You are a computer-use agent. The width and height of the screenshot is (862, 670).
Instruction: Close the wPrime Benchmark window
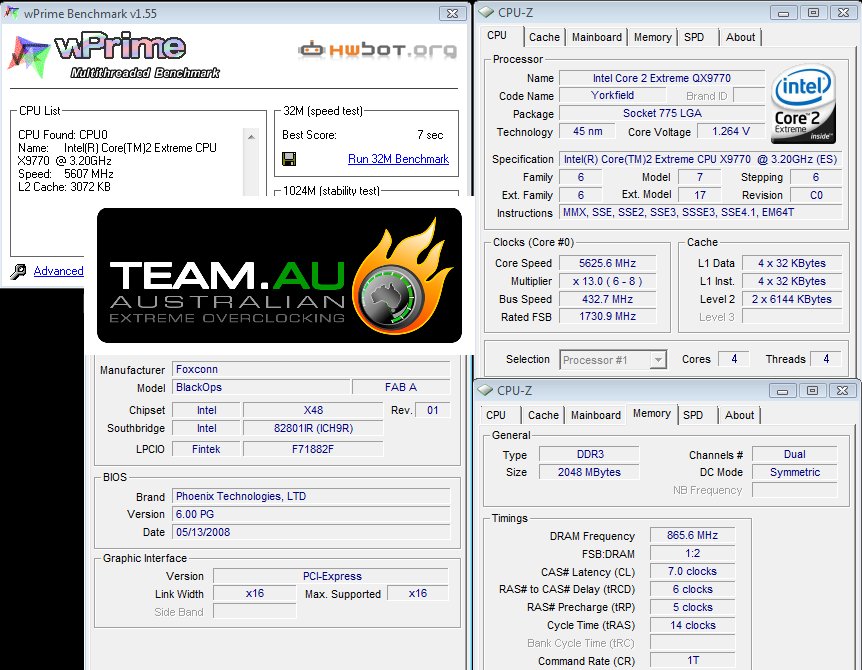pos(452,13)
